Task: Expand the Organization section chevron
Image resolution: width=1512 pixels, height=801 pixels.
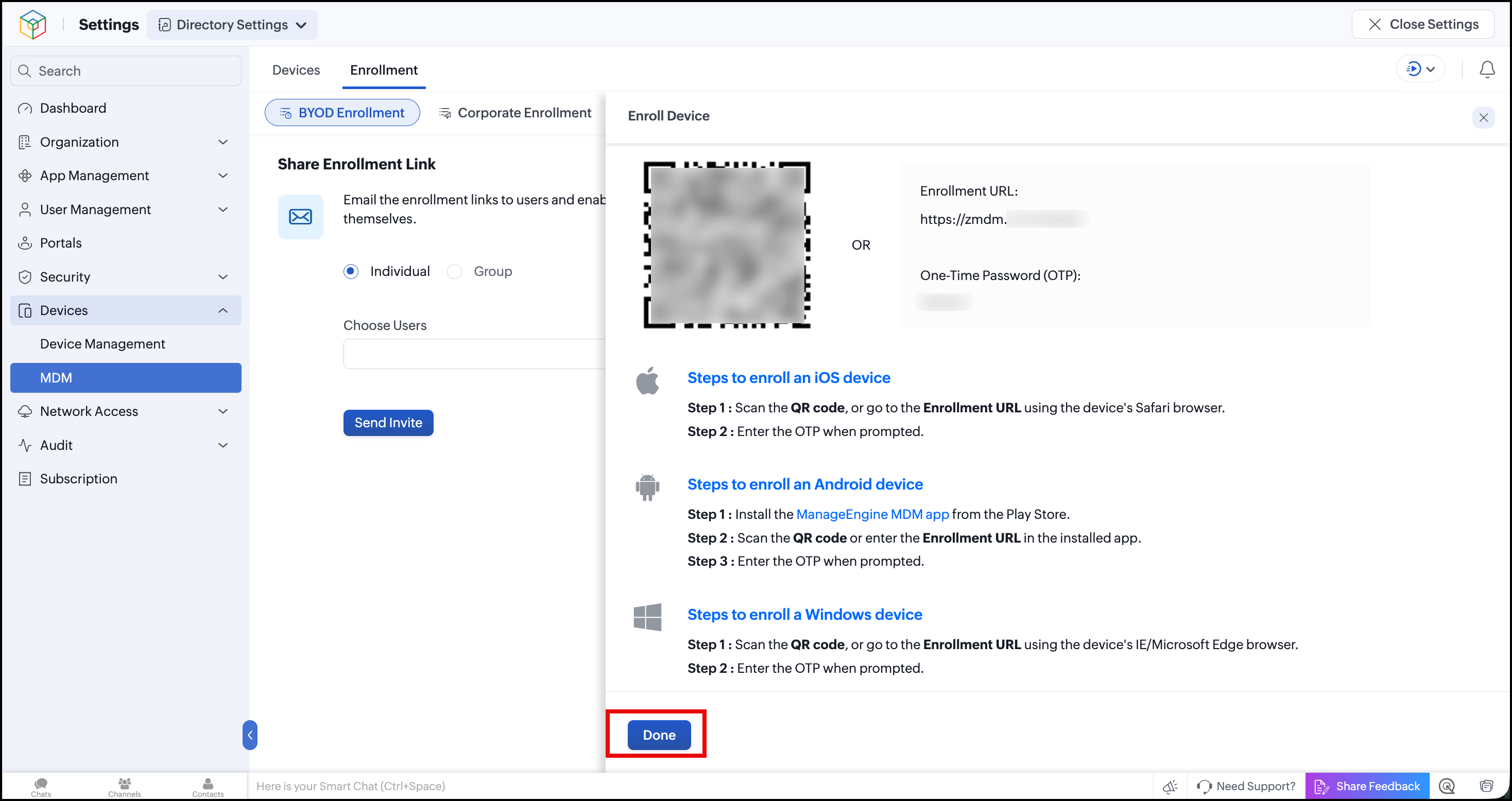Action: click(223, 142)
